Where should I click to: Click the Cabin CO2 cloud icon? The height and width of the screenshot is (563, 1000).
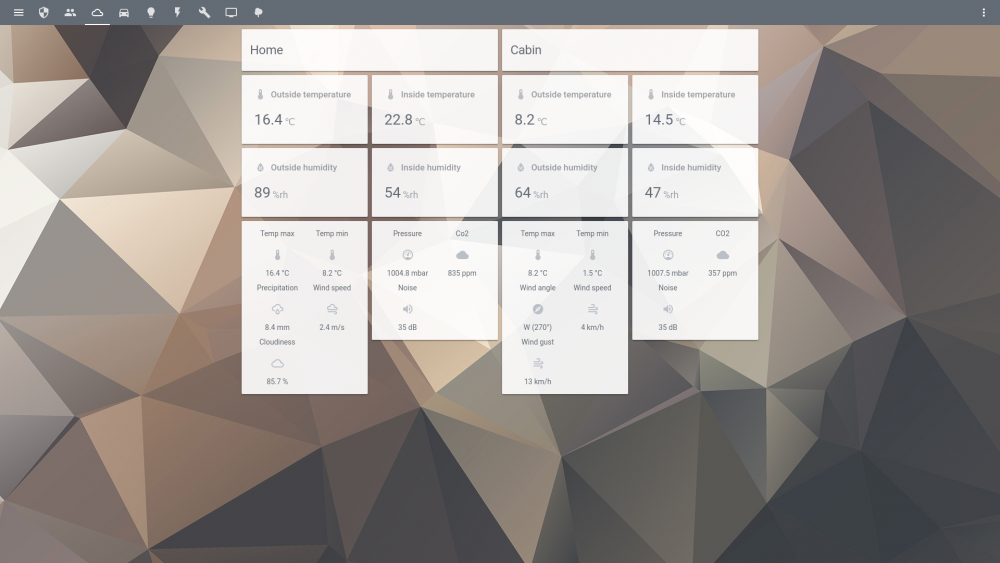722,255
